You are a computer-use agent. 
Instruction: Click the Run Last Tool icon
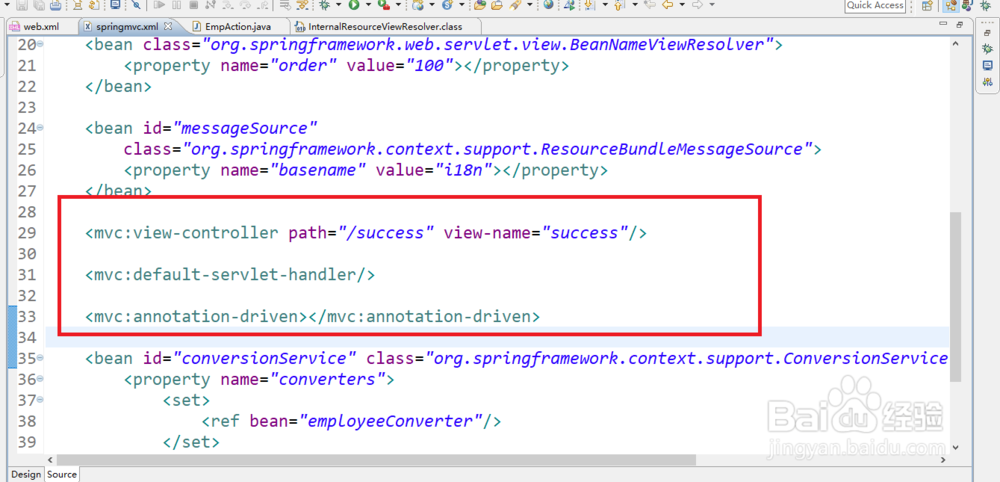click(x=383, y=5)
